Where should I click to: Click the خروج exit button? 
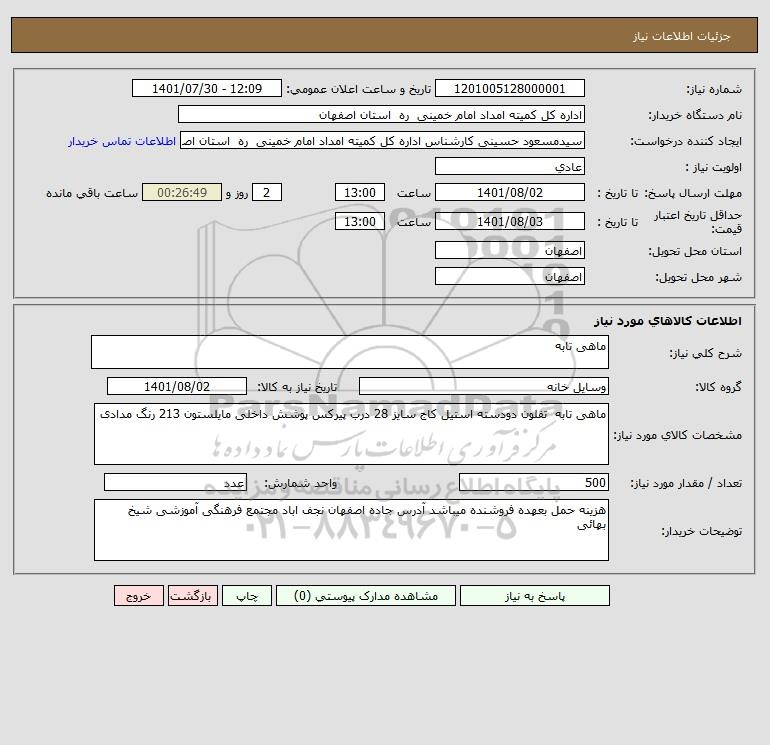(138, 596)
